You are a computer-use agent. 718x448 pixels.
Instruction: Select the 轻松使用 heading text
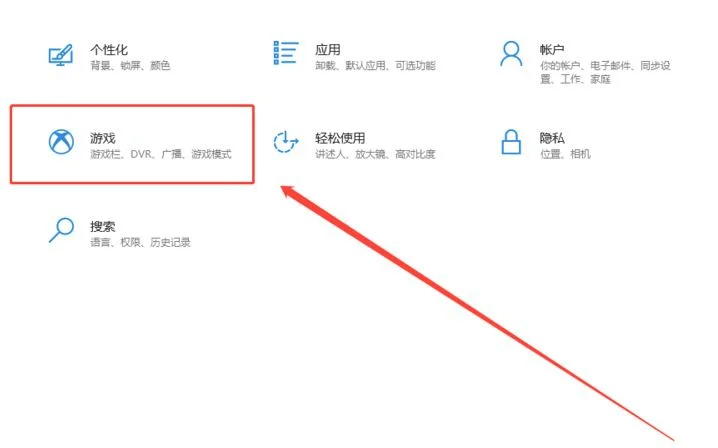[340, 138]
